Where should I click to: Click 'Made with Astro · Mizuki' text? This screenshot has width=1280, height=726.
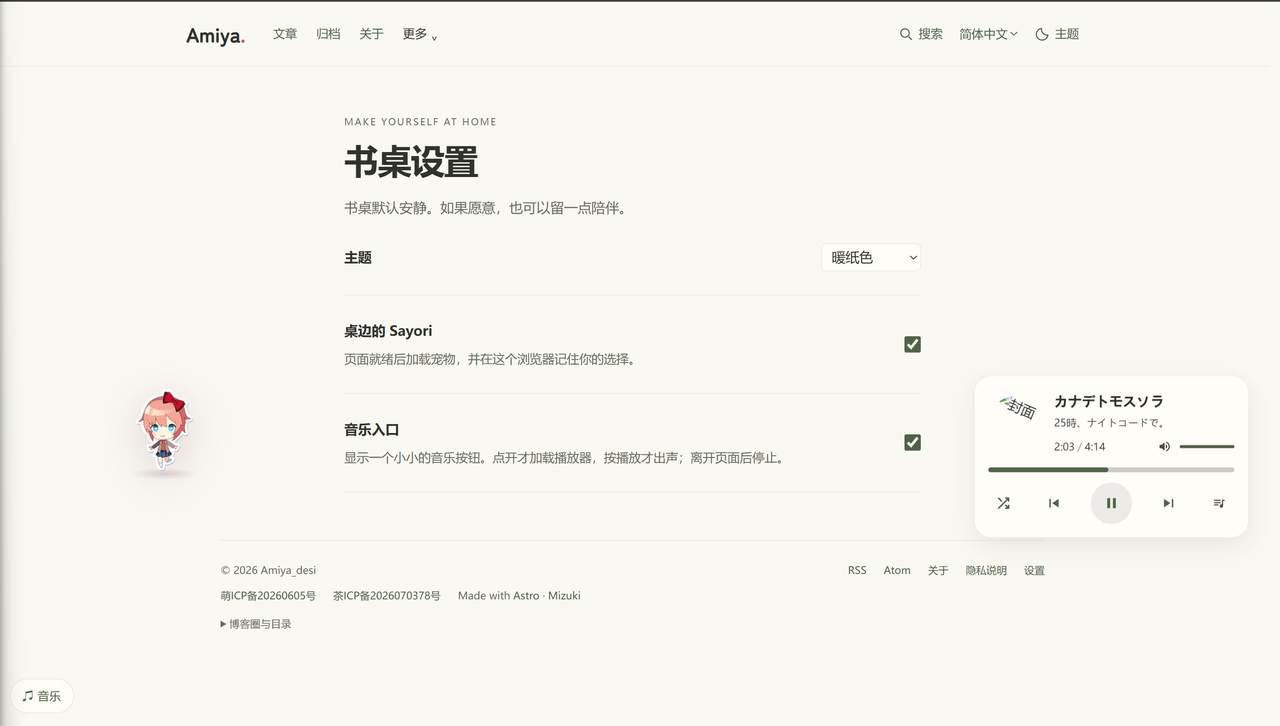coord(519,596)
